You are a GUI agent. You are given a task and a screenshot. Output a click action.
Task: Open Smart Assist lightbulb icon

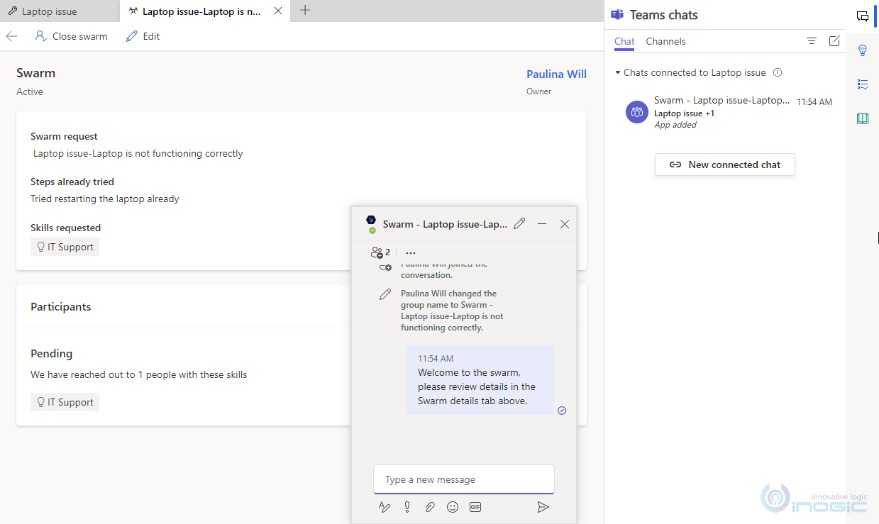[x=863, y=50]
